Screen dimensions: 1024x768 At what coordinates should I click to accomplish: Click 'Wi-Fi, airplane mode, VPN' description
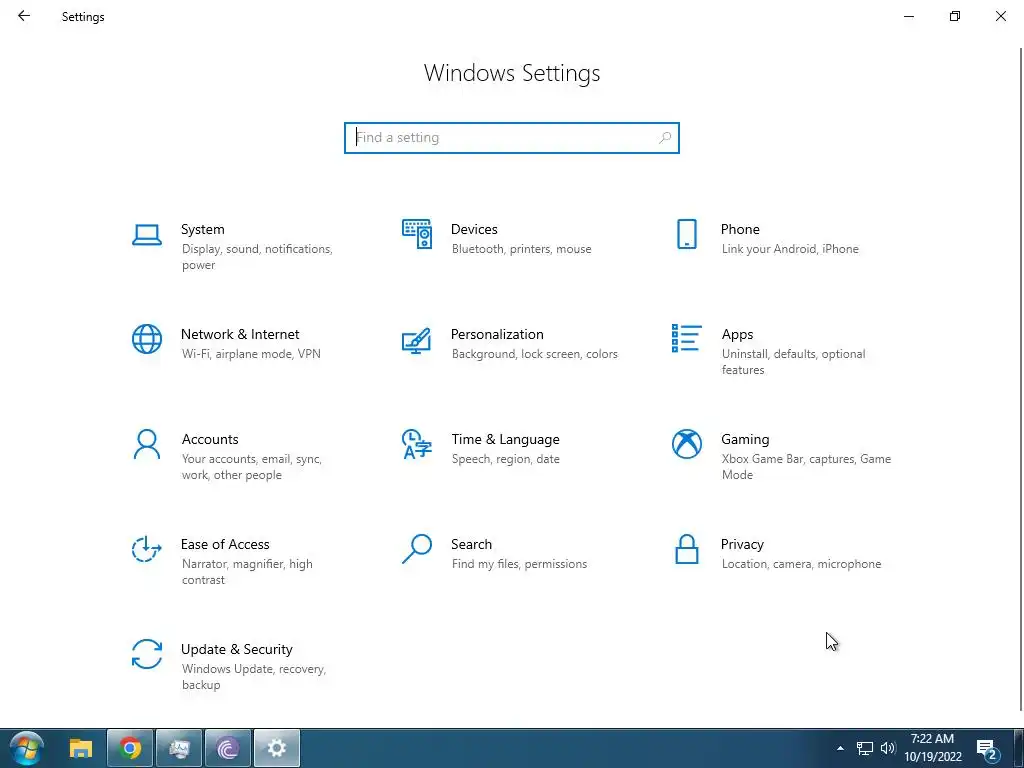point(251,354)
